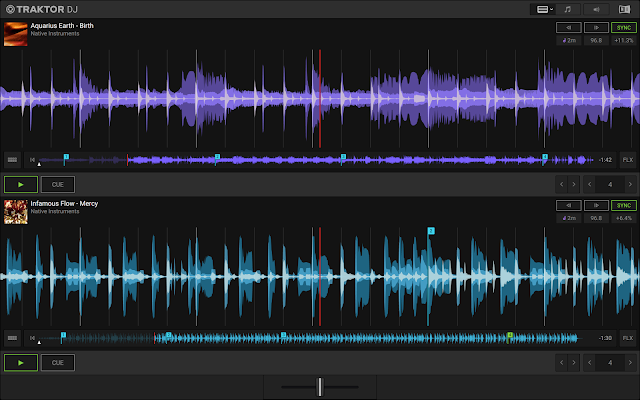Skip to track start on bottom deck overview
640x400 pixels.
tap(32, 338)
